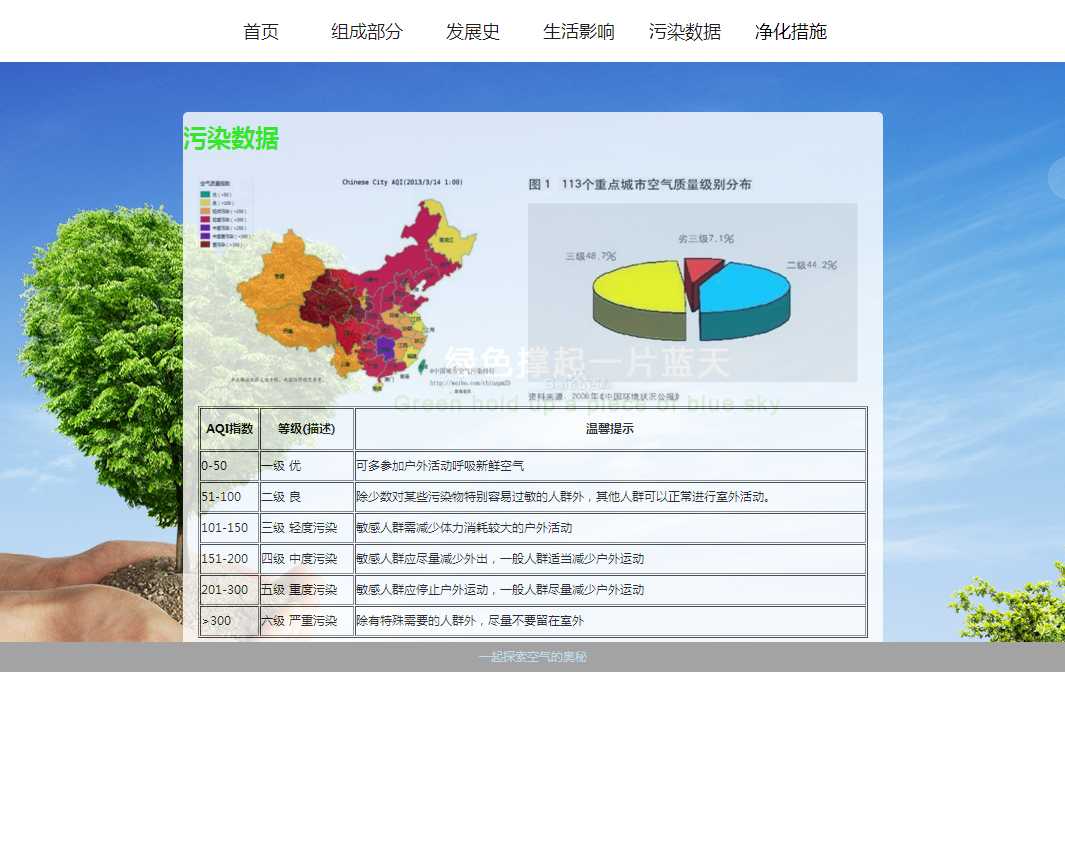Screen dimensions: 1065x849
Task: Click the footer text 一起探索空气的奥秘
Action: [532, 657]
